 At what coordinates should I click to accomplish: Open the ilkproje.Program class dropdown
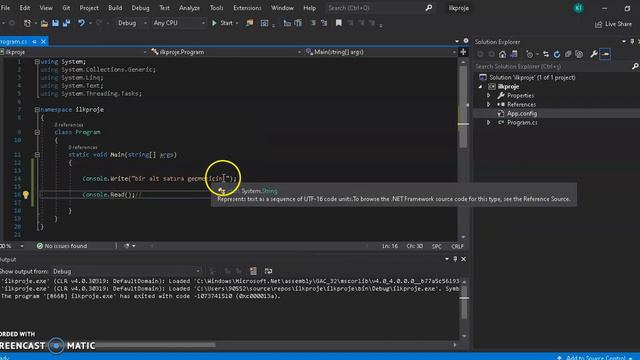(x=226, y=52)
